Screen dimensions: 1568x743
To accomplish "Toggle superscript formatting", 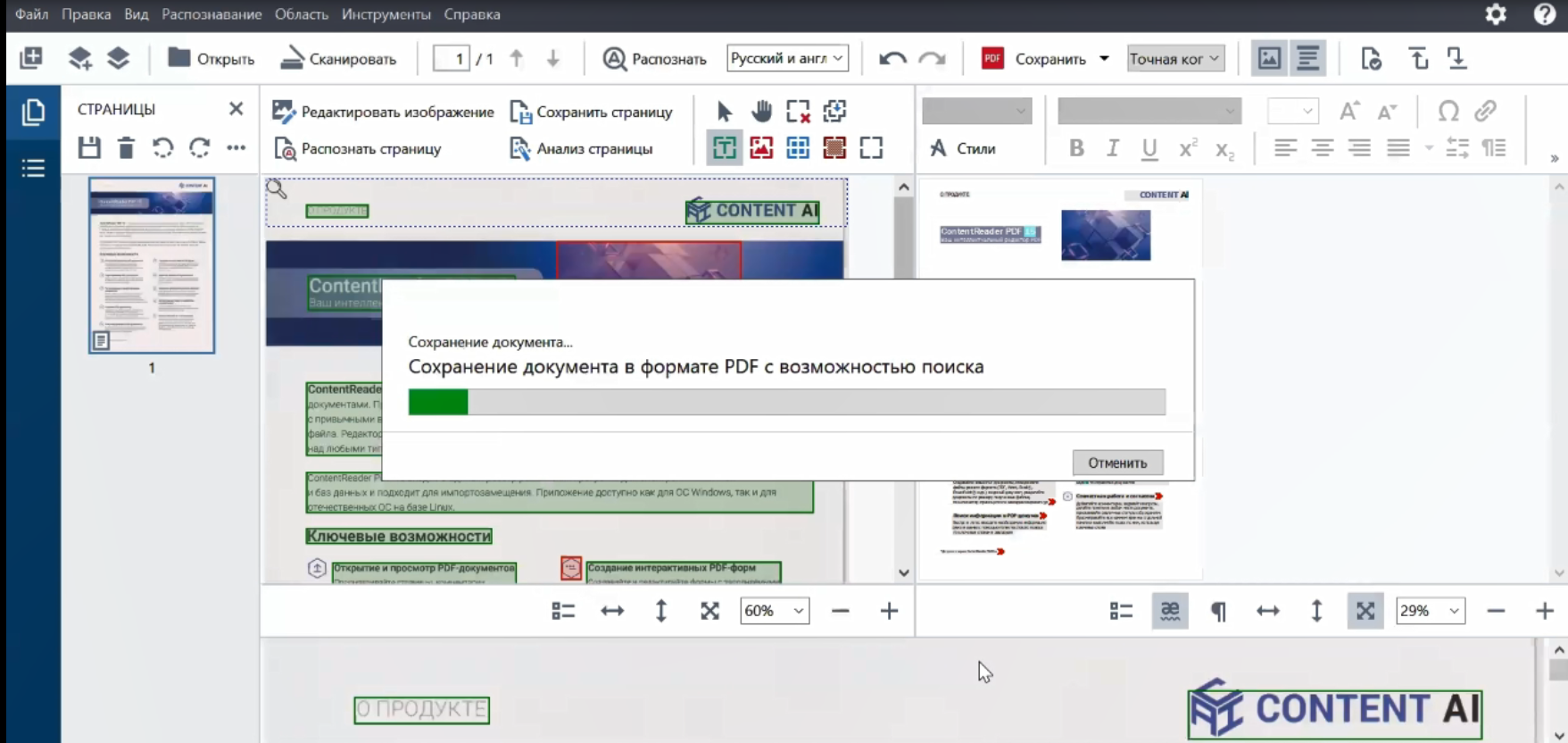I will 1188,148.
